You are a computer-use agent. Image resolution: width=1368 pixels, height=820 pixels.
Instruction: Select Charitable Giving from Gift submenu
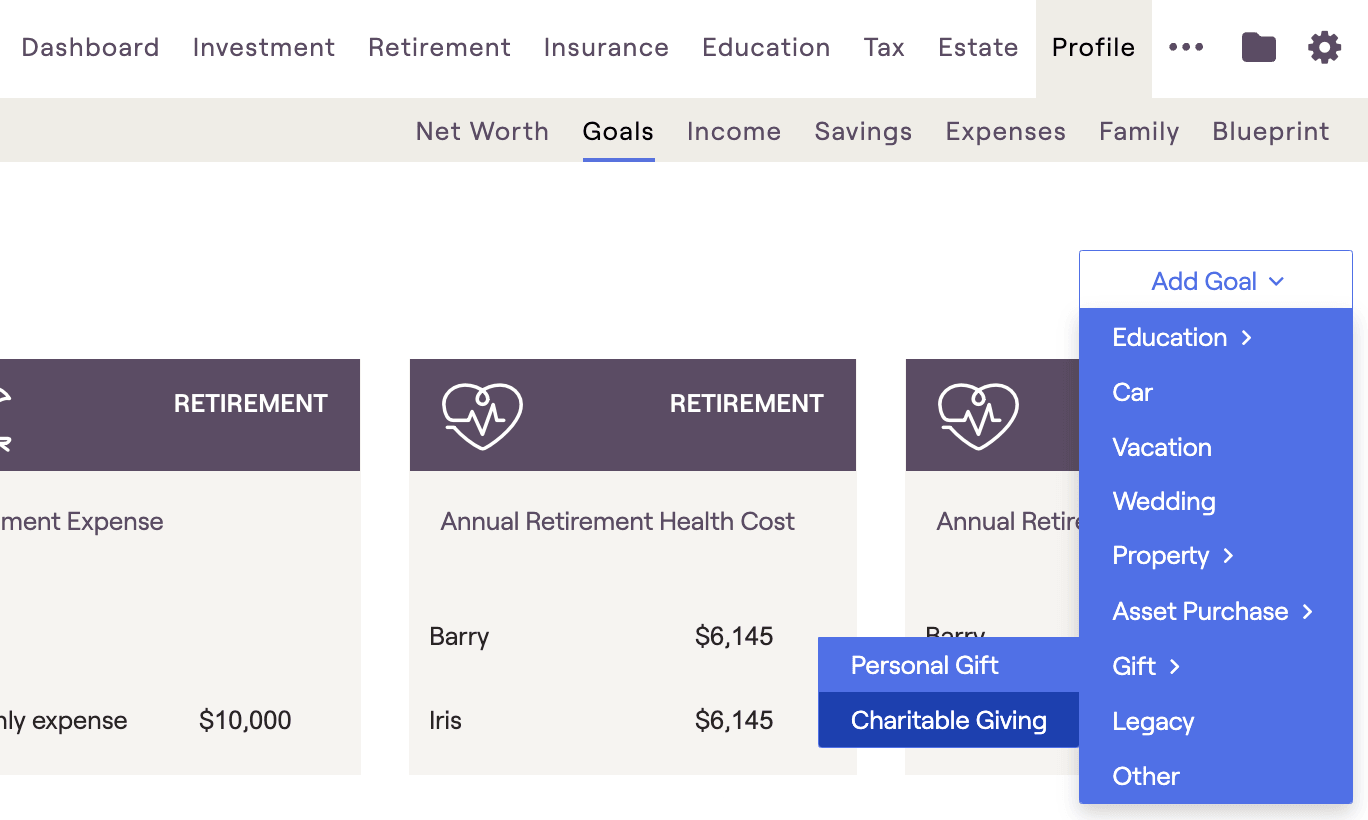948,720
